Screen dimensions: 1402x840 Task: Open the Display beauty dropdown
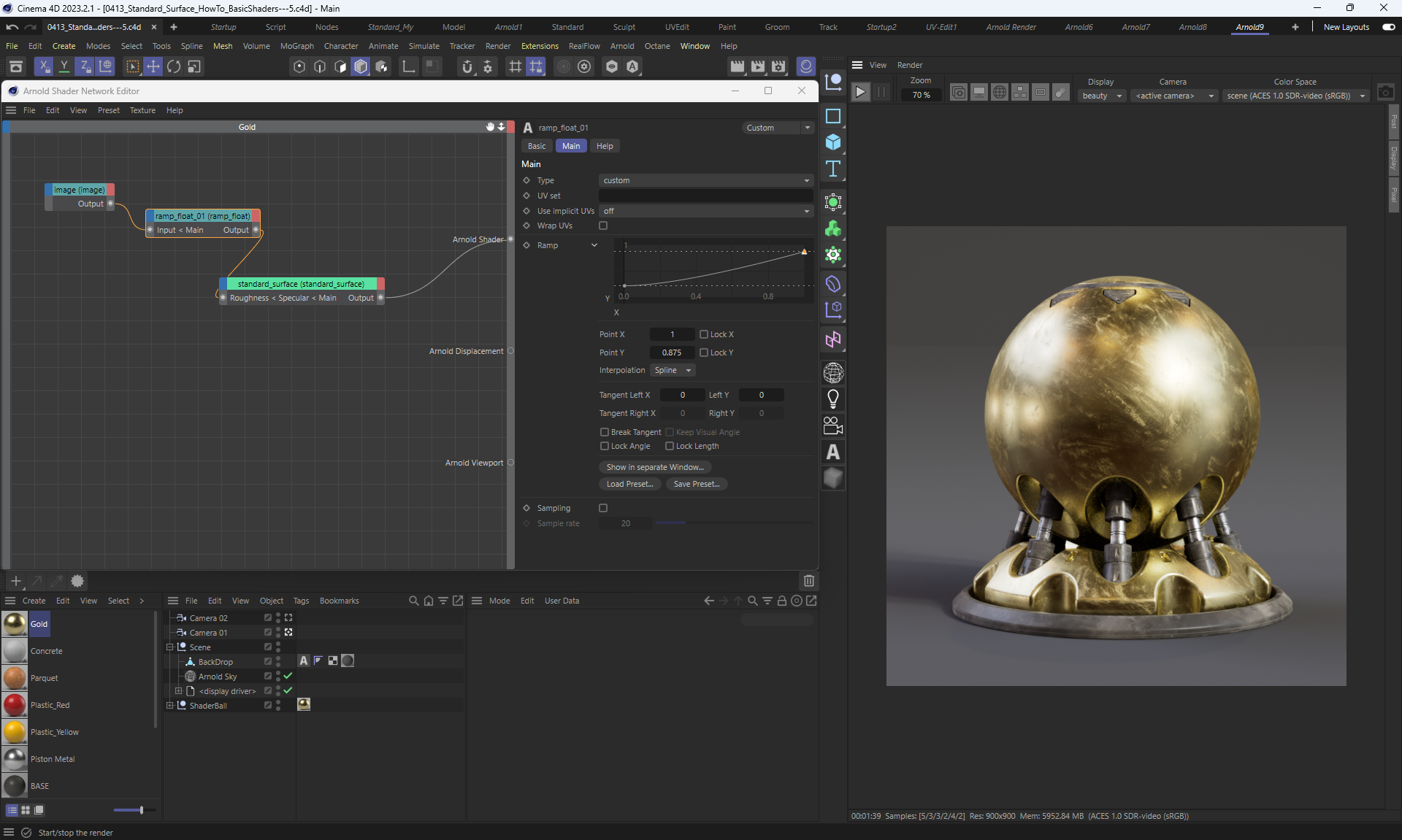1101,96
